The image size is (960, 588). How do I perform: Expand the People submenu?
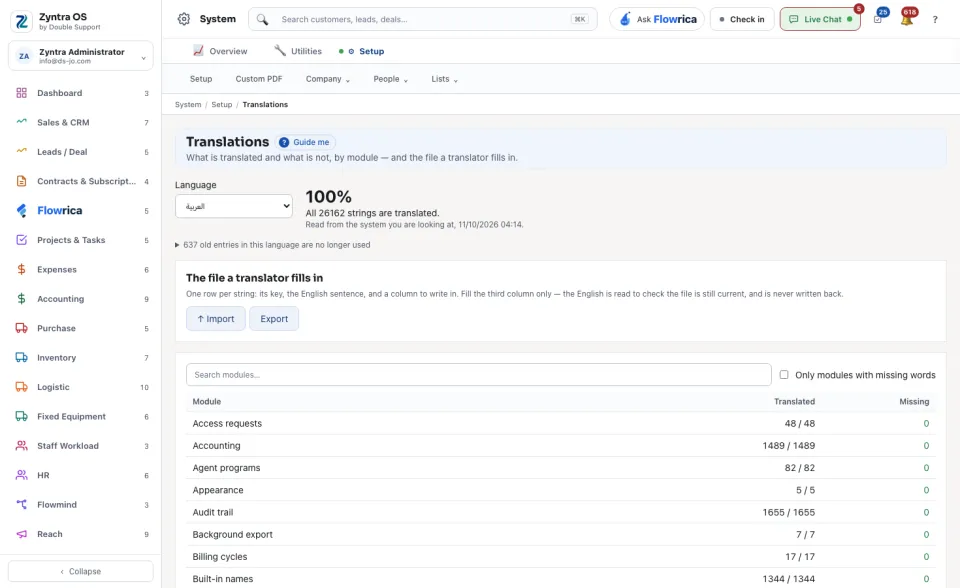pyautogui.click(x=391, y=79)
